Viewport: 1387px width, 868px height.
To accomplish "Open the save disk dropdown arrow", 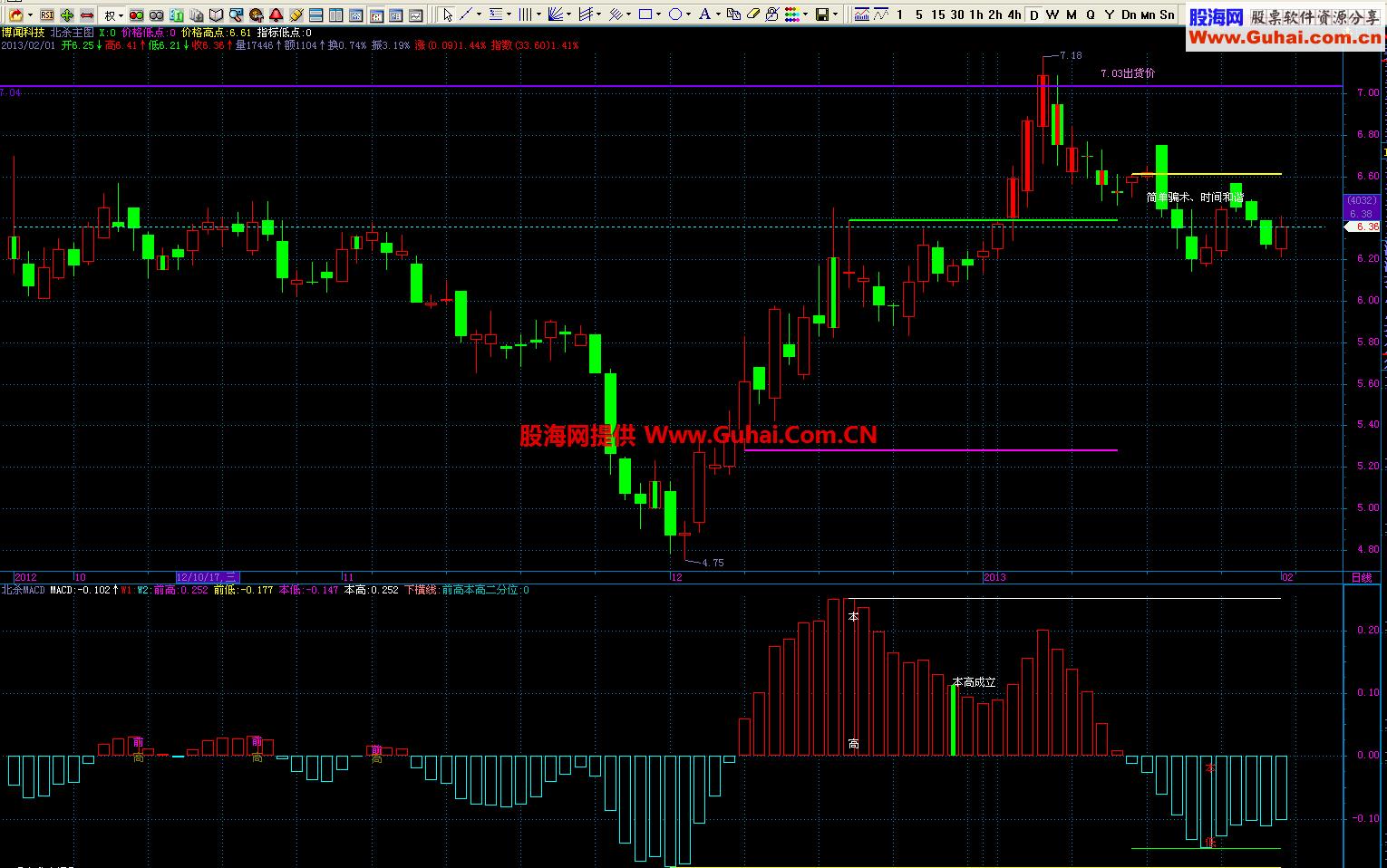I will pyautogui.click(x=835, y=14).
